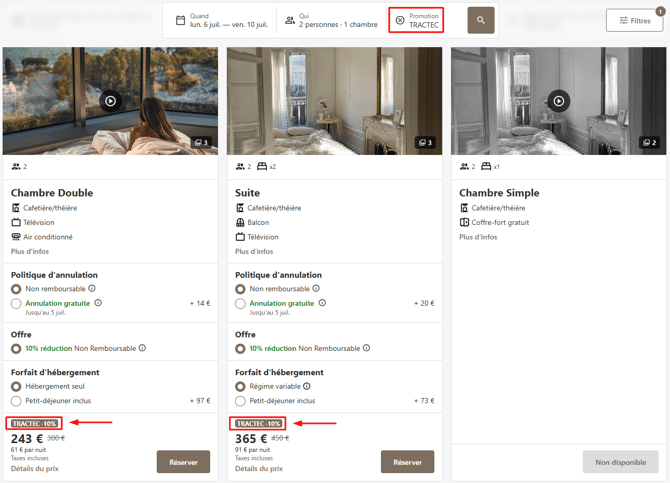Show info for Suite Non remboursable policy

coord(316,289)
